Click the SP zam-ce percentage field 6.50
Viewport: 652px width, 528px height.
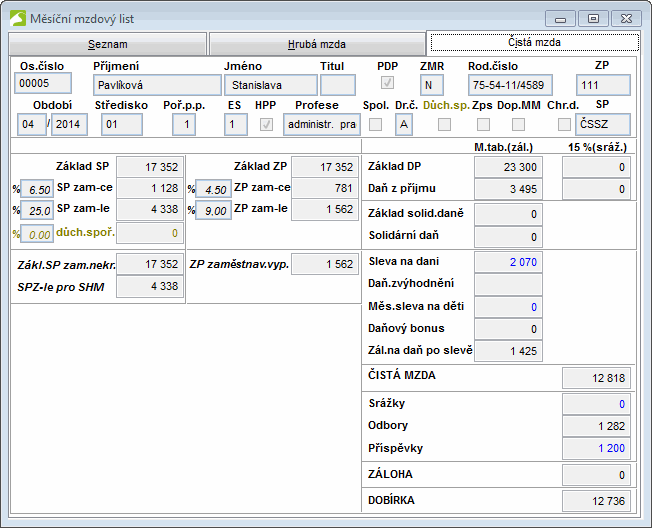click(36, 189)
